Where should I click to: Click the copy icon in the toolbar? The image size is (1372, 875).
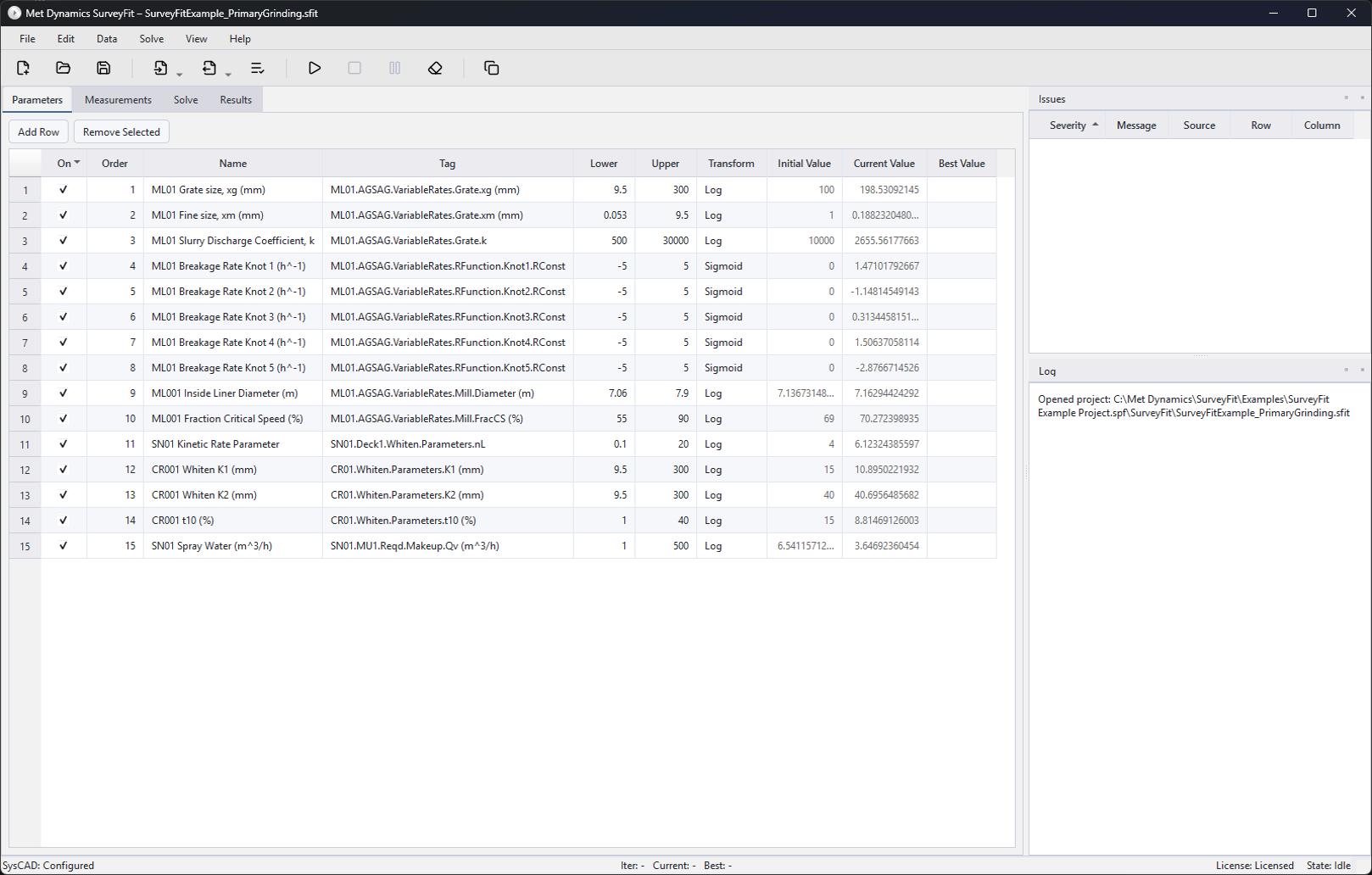point(491,68)
